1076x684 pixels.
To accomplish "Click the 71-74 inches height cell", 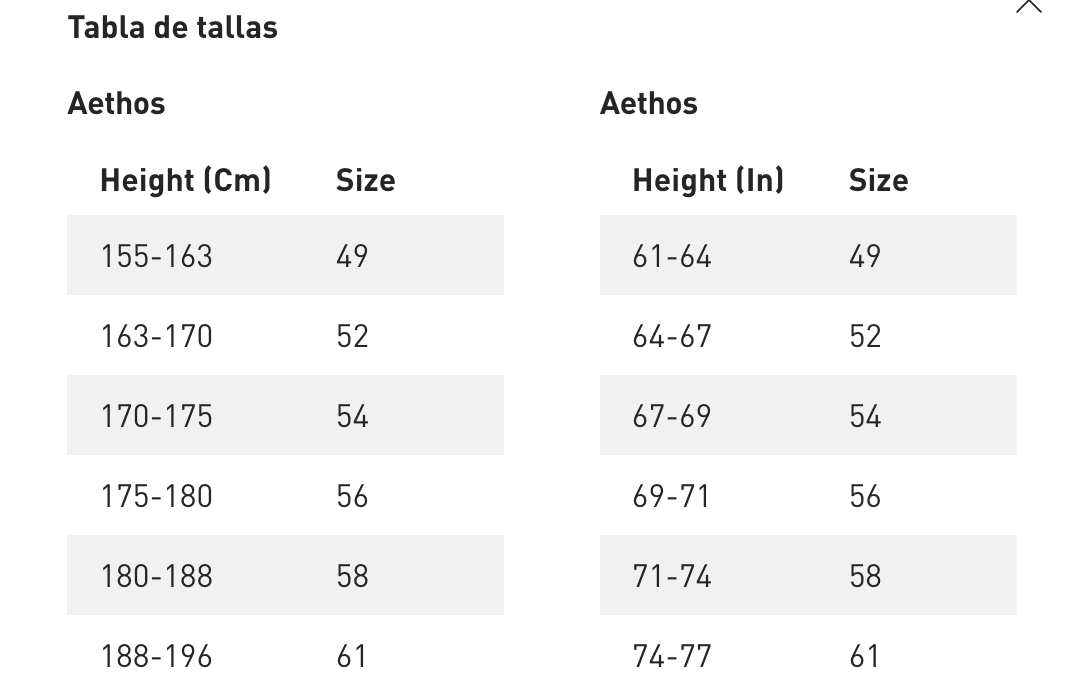I will pos(672,576).
